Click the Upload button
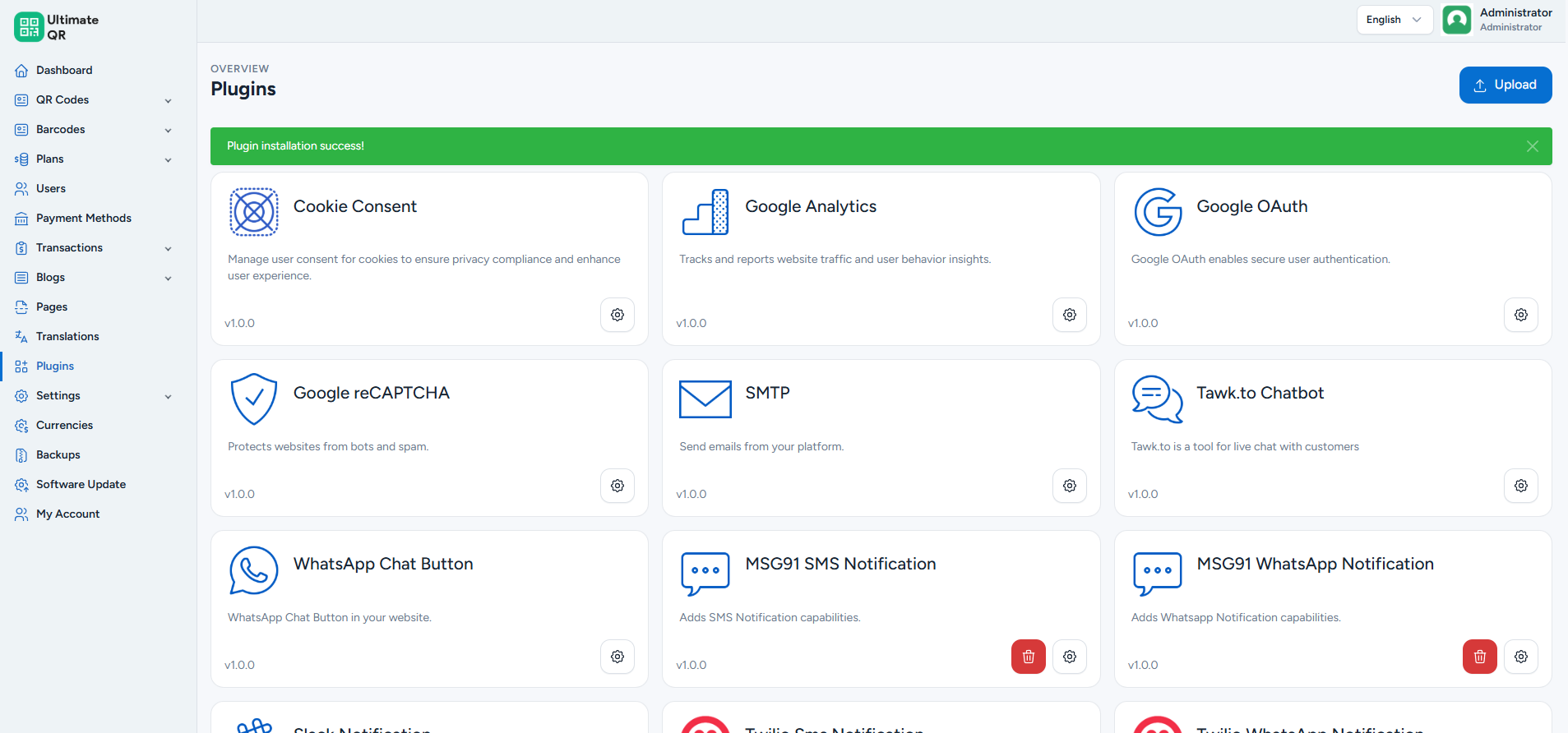This screenshot has height=733, width=1568. coord(1506,85)
